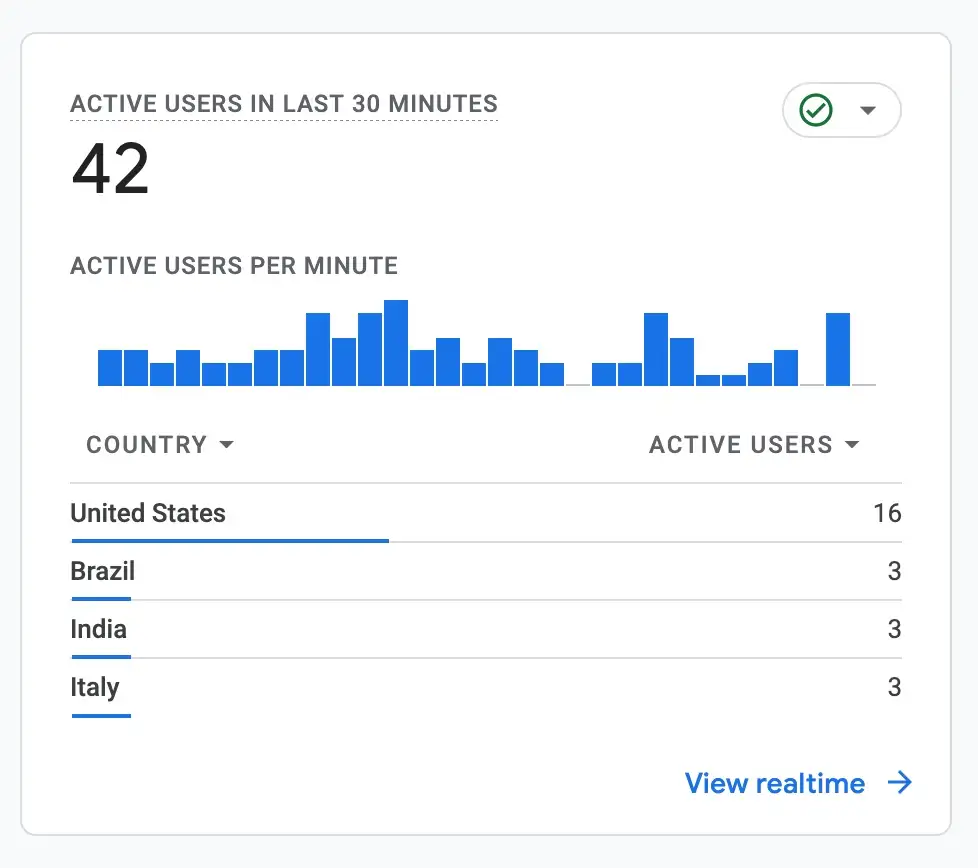Click the tallest bar in the per-minute chart
Viewport: 978px width, 868px height.
396,343
